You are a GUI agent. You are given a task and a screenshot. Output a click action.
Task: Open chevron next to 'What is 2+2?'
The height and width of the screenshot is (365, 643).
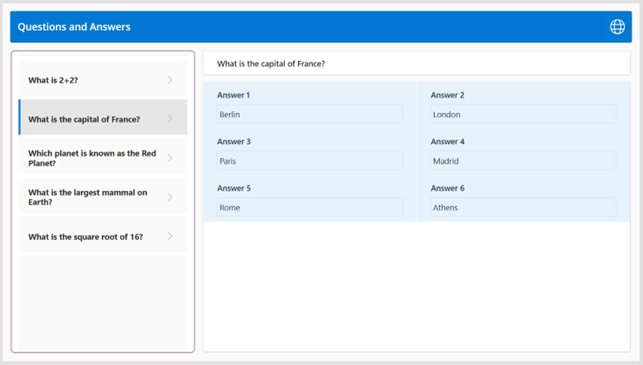pyautogui.click(x=170, y=80)
